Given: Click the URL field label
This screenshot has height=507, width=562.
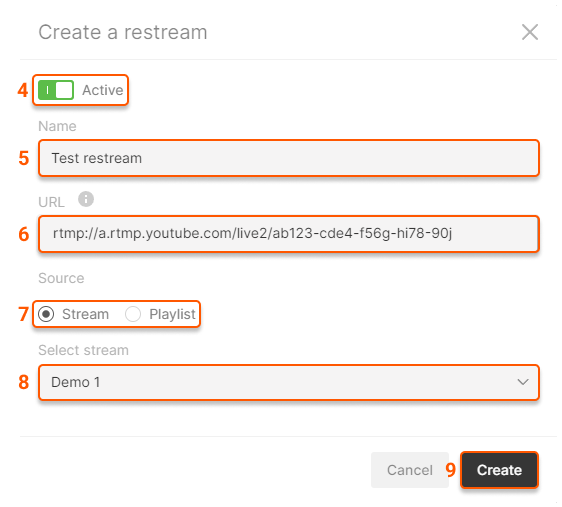Looking at the screenshot, I should click(x=52, y=202).
